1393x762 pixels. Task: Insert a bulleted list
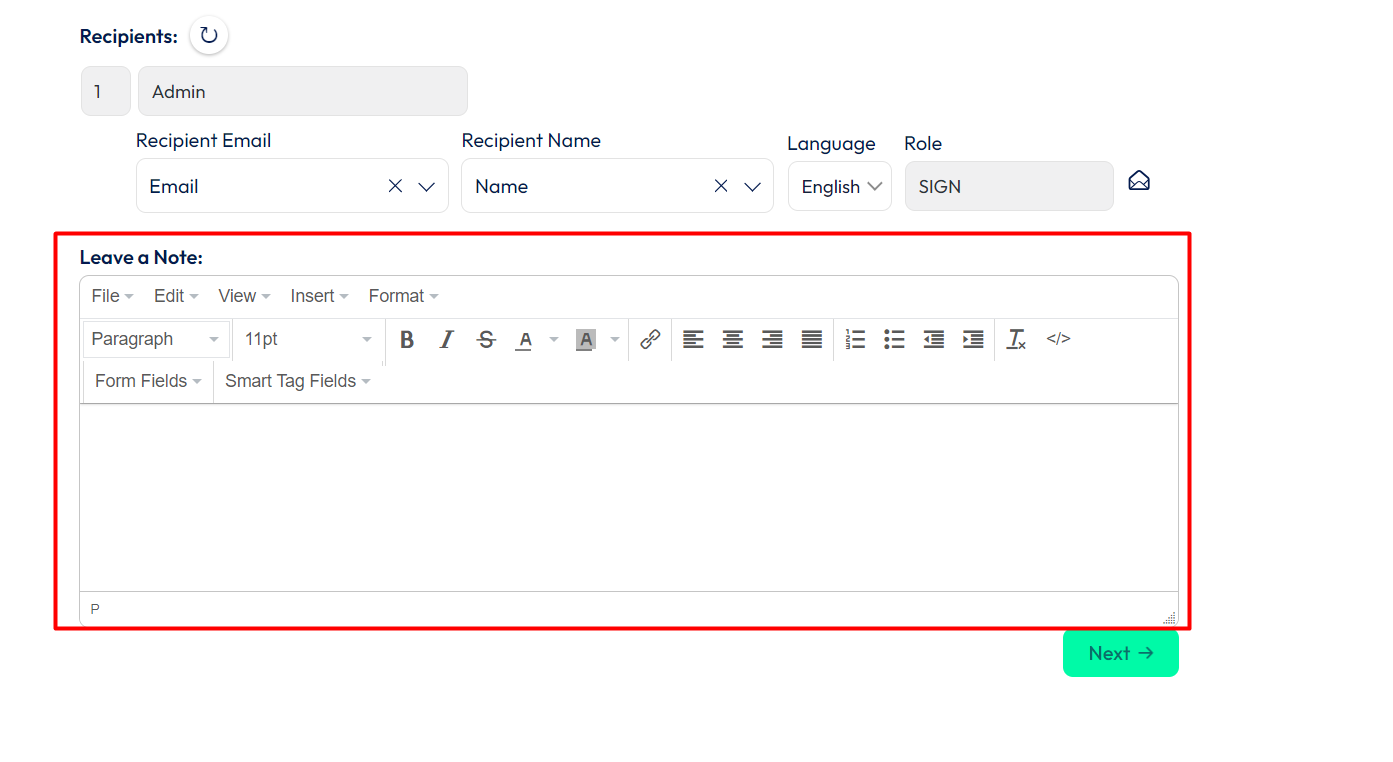click(894, 340)
